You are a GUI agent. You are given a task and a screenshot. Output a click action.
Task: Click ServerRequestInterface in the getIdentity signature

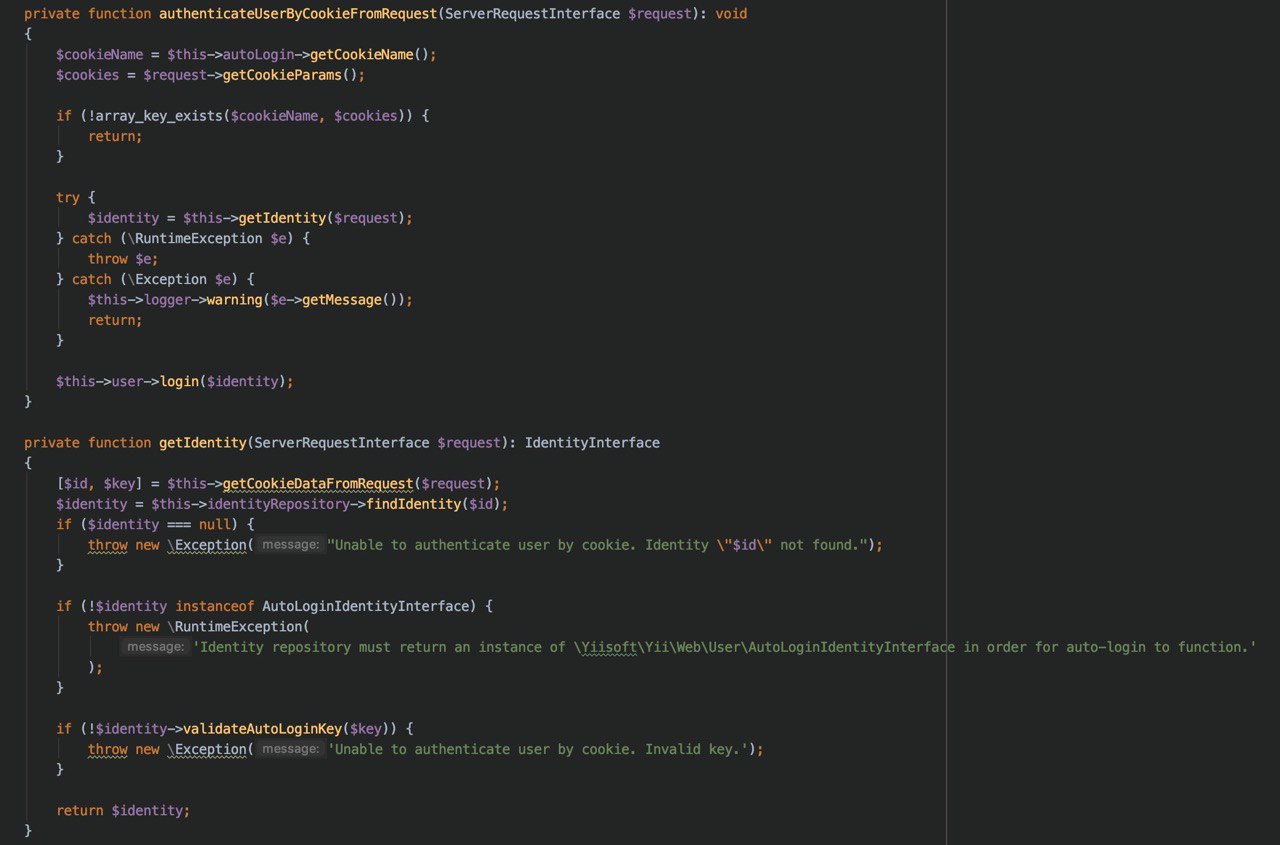pos(342,443)
